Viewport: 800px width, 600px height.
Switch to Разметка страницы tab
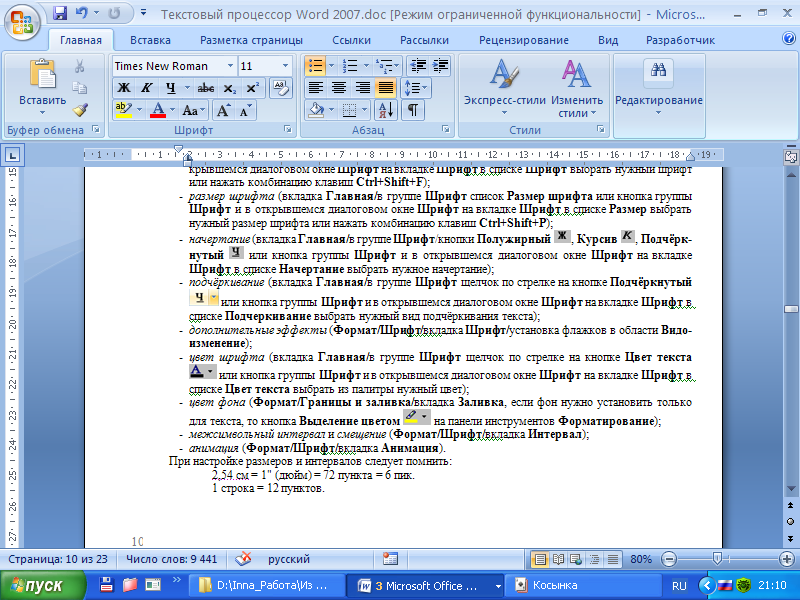251,40
